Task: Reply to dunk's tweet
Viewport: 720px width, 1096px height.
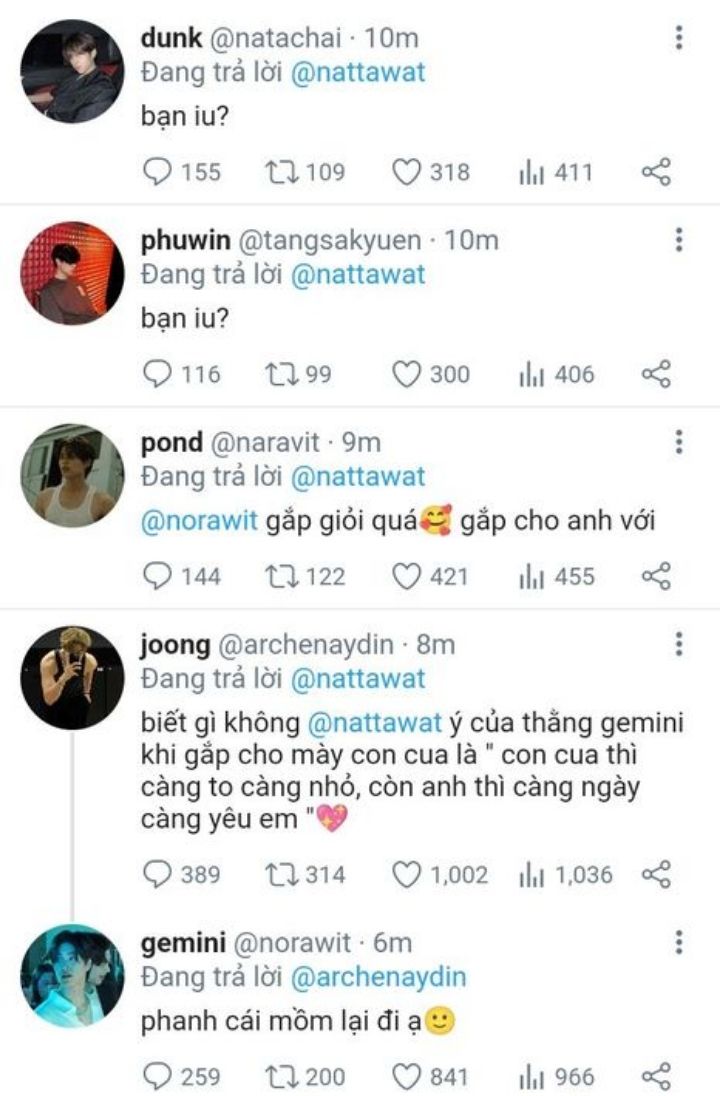Action: point(159,172)
